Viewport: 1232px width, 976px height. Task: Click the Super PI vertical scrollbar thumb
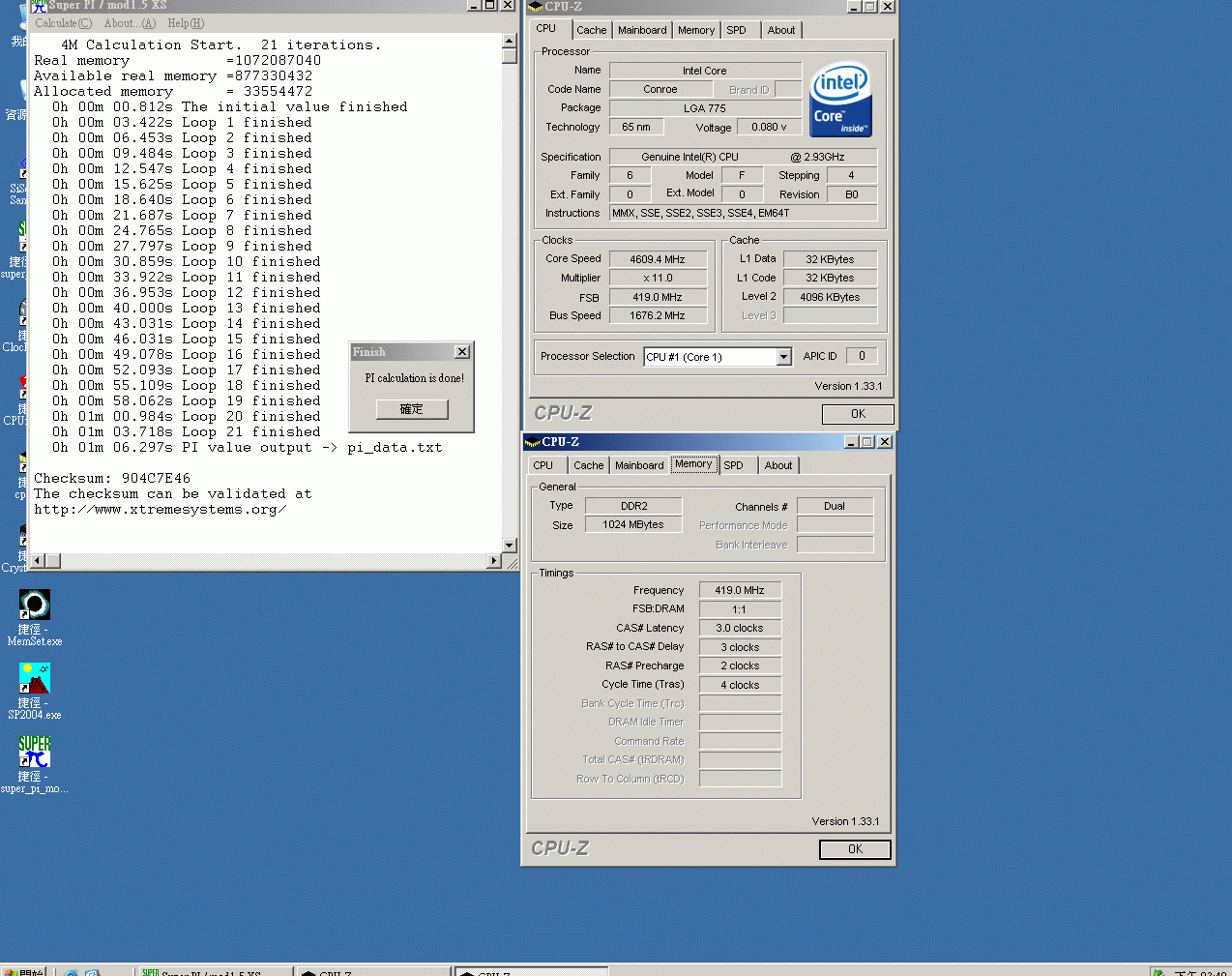[x=510, y=55]
